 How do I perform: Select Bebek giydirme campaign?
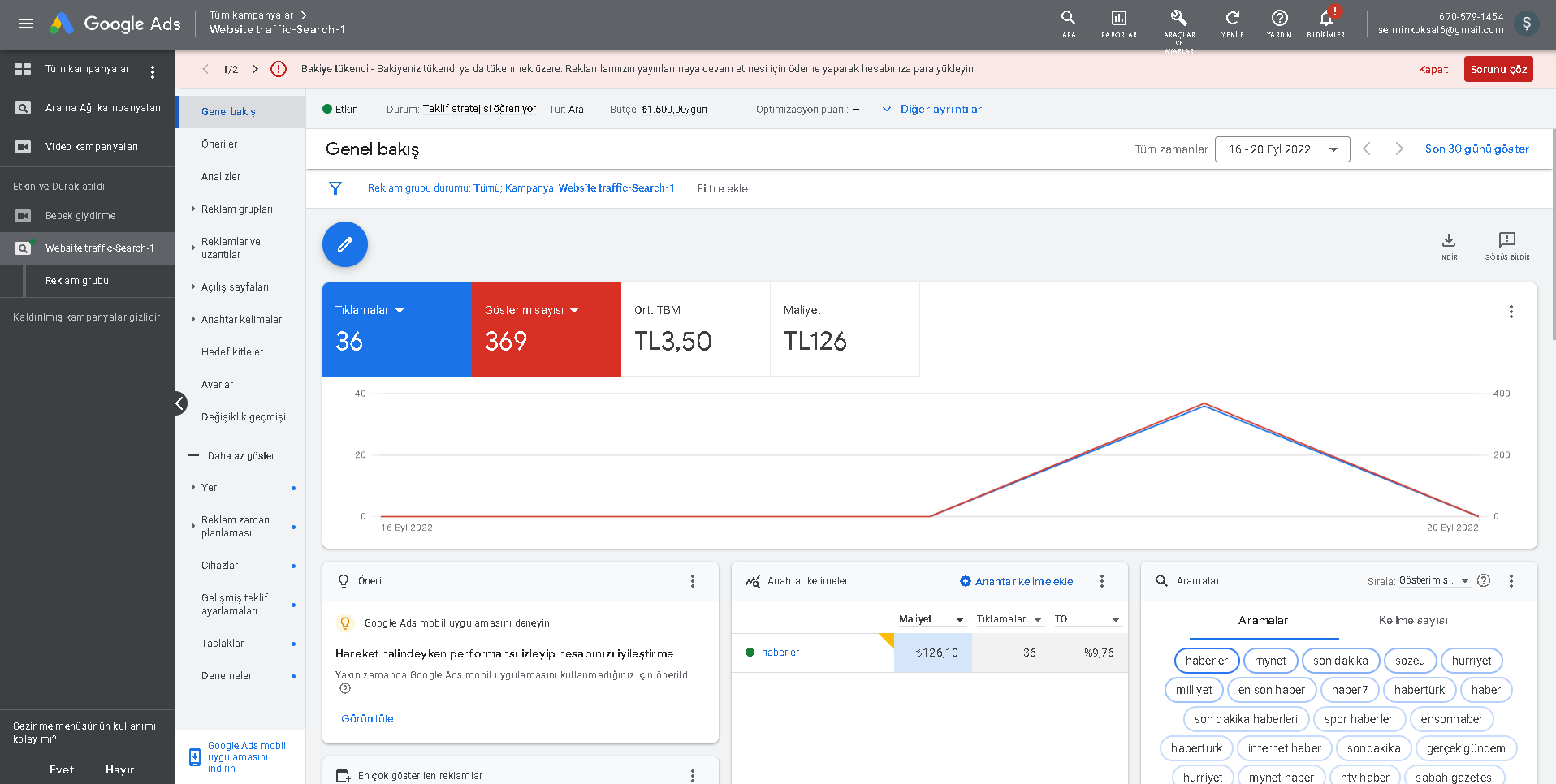point(88,216)
